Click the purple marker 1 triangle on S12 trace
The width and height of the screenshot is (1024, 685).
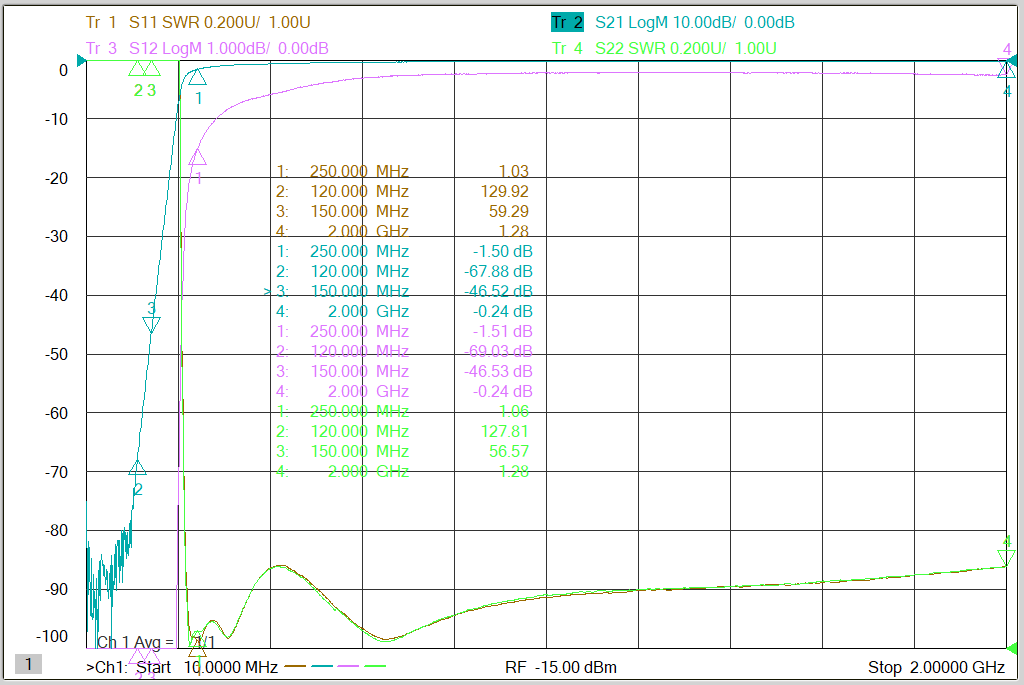point(197,157)
